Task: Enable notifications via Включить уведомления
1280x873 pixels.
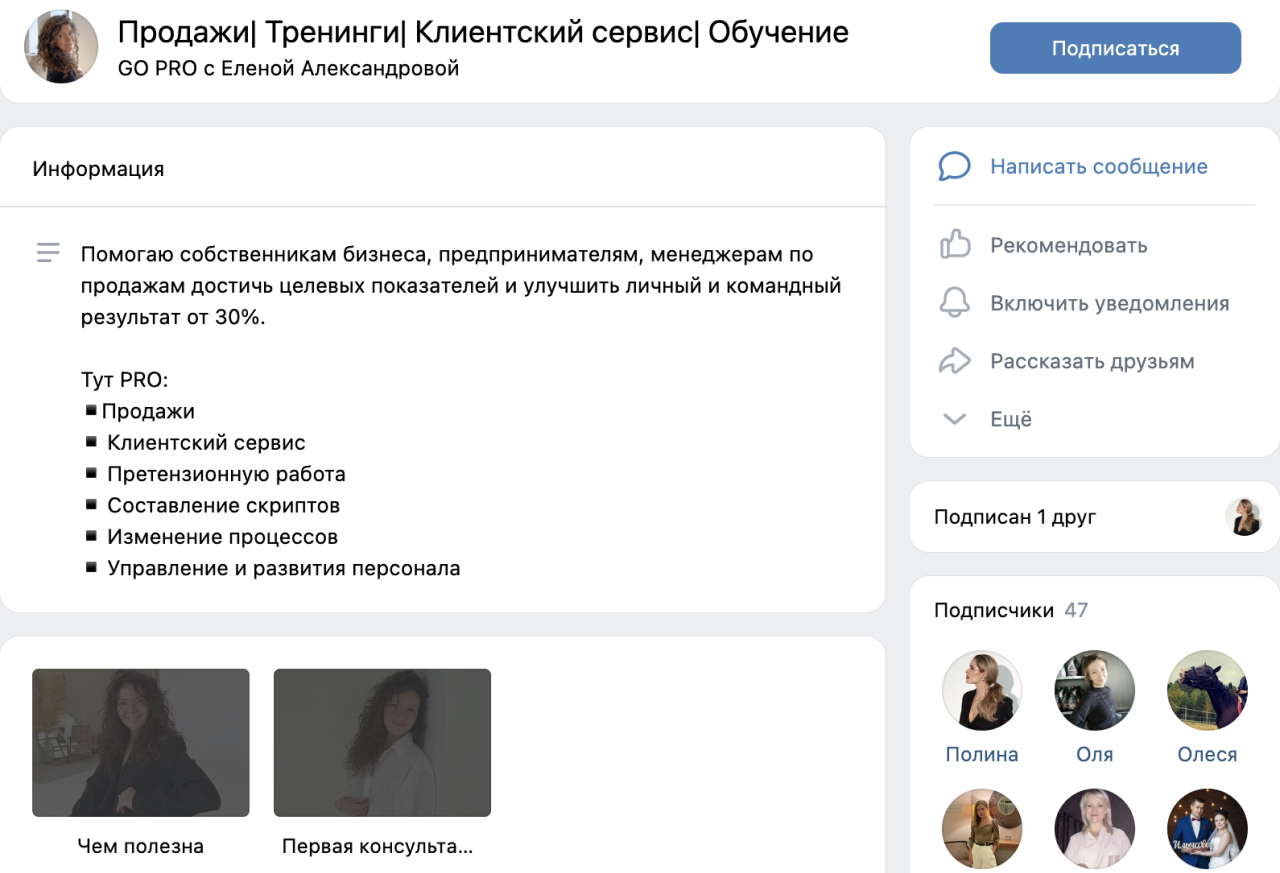Action: click(x=1109, y=303)
